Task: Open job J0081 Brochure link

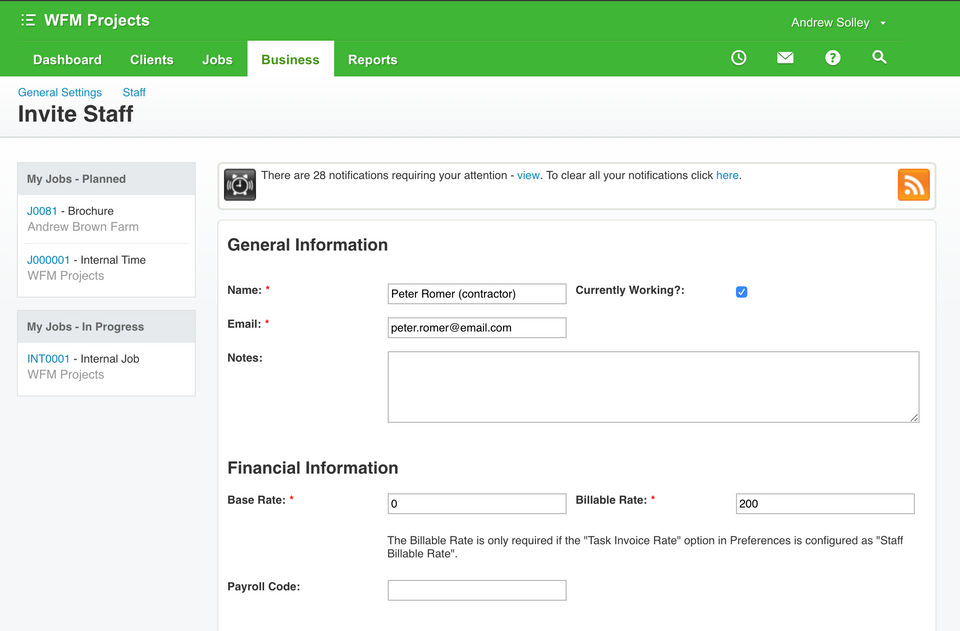Action: pyautogui.click(x=42, y=211)
